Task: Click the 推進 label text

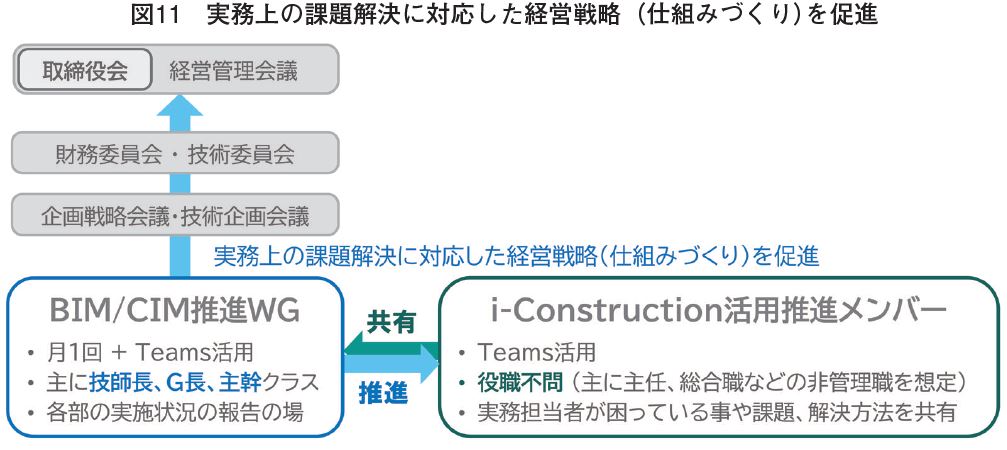Action: pyautogui.click(x=383, y=393)
